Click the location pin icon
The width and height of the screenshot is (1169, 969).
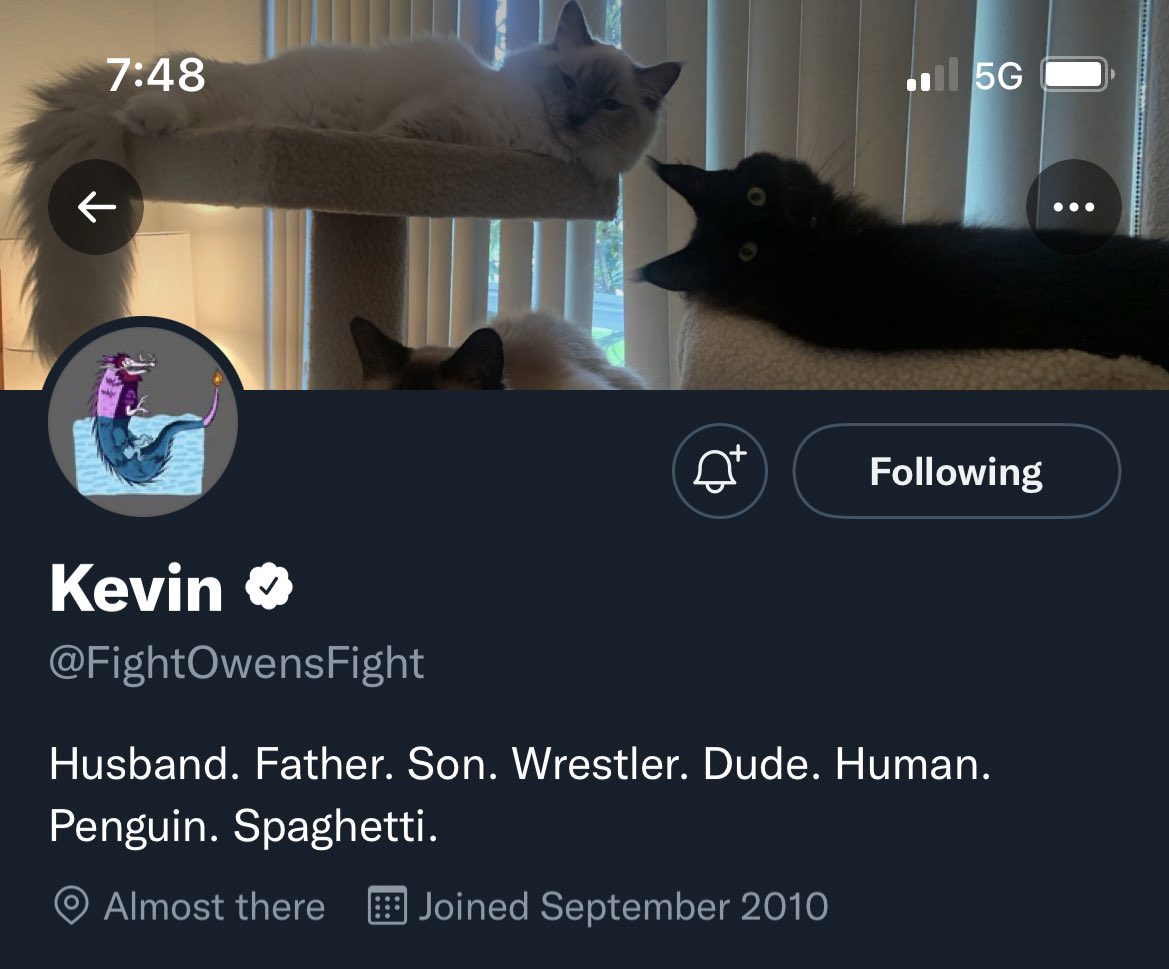pyautogui.click(x=70, y=906)
